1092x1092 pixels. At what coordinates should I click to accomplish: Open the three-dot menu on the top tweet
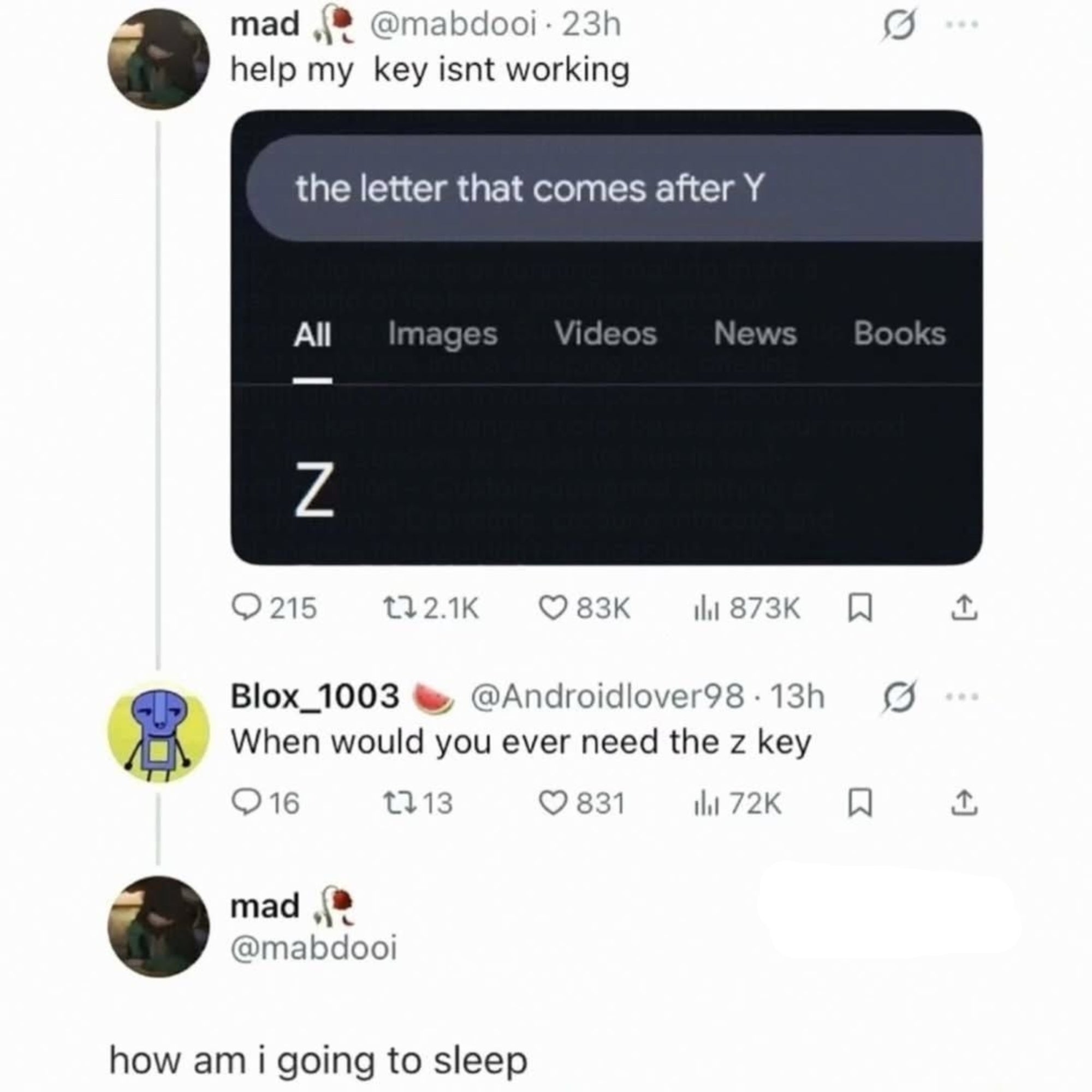point(963,25)
